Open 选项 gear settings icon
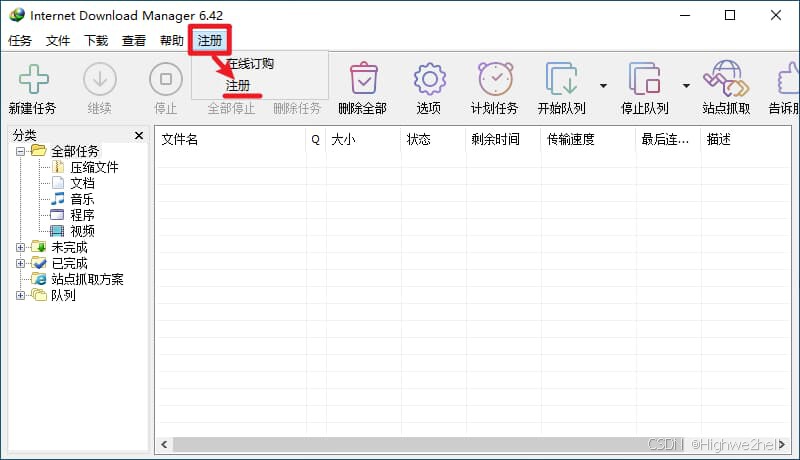 pyautogui.click(x=429, y=78)
